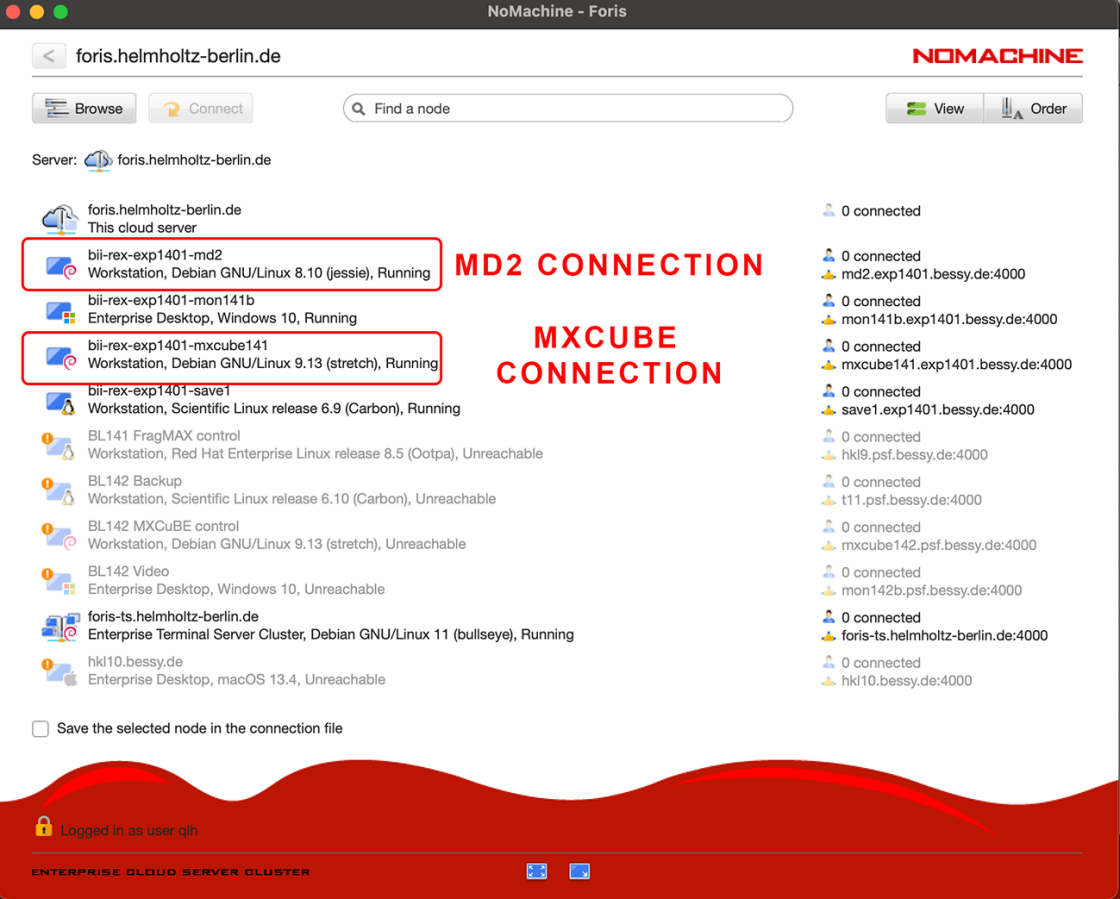Select the BL142 Backup node icon

59,491
